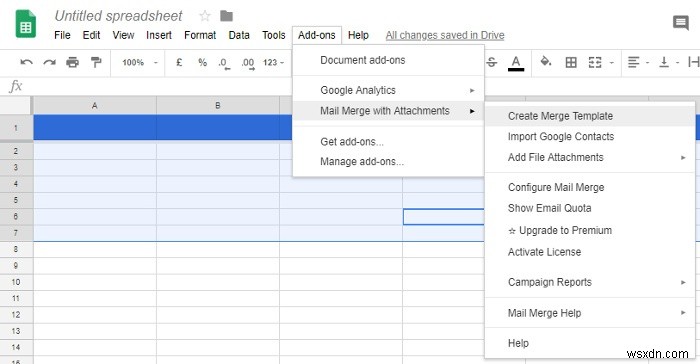This screenshot has height=364, width=700.
Task: Open merge cells dropdown arrow
Action: pyautogui.click(x=612, y=63)
